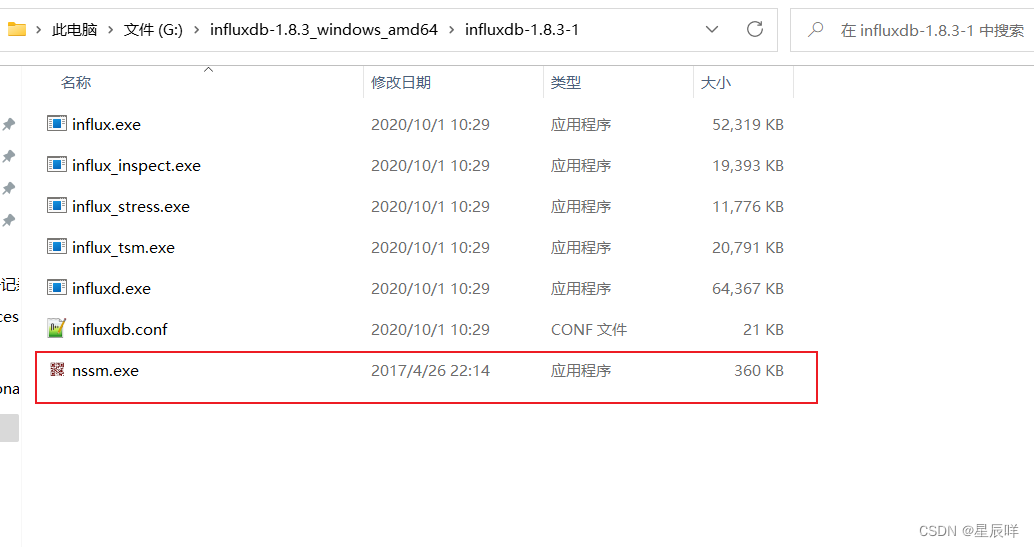Select file name influx.exe
Screen dimensions: 1034x547
106,124
